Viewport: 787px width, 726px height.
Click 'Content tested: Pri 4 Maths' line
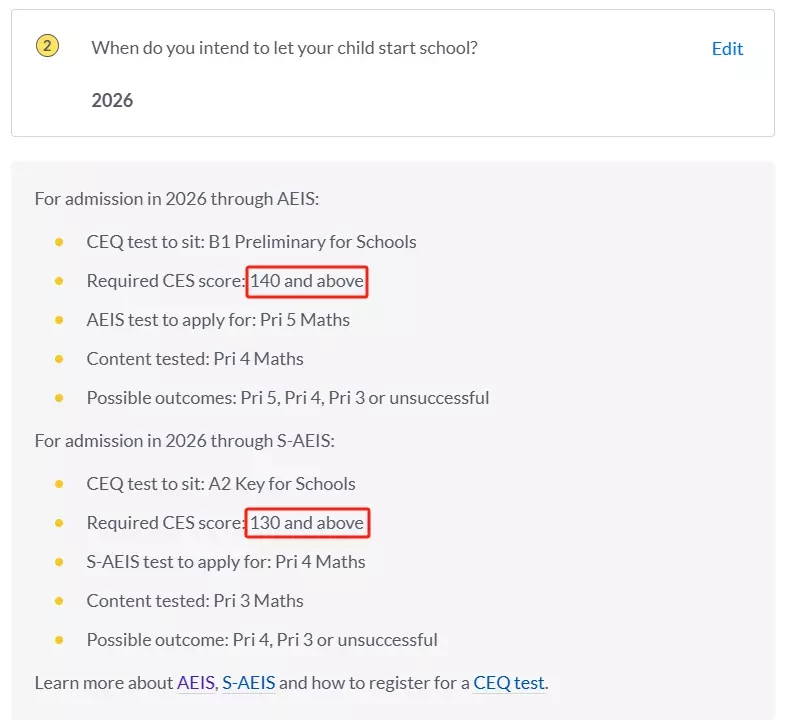point(195,359)
